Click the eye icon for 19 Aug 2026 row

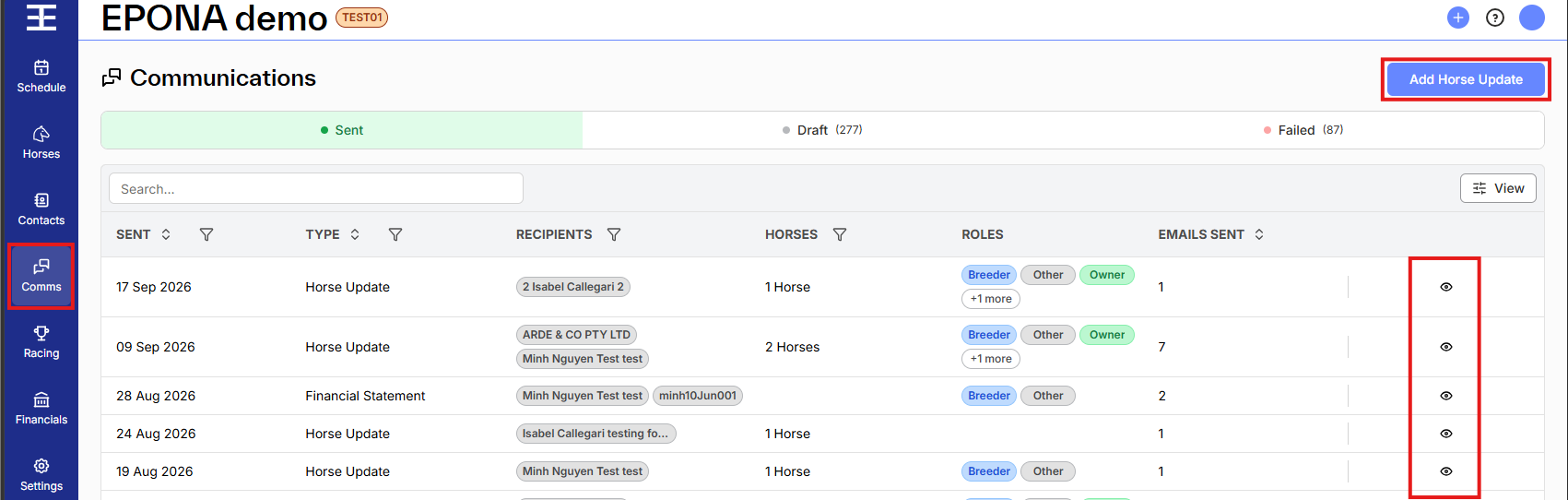click(x=1446, y=471)
